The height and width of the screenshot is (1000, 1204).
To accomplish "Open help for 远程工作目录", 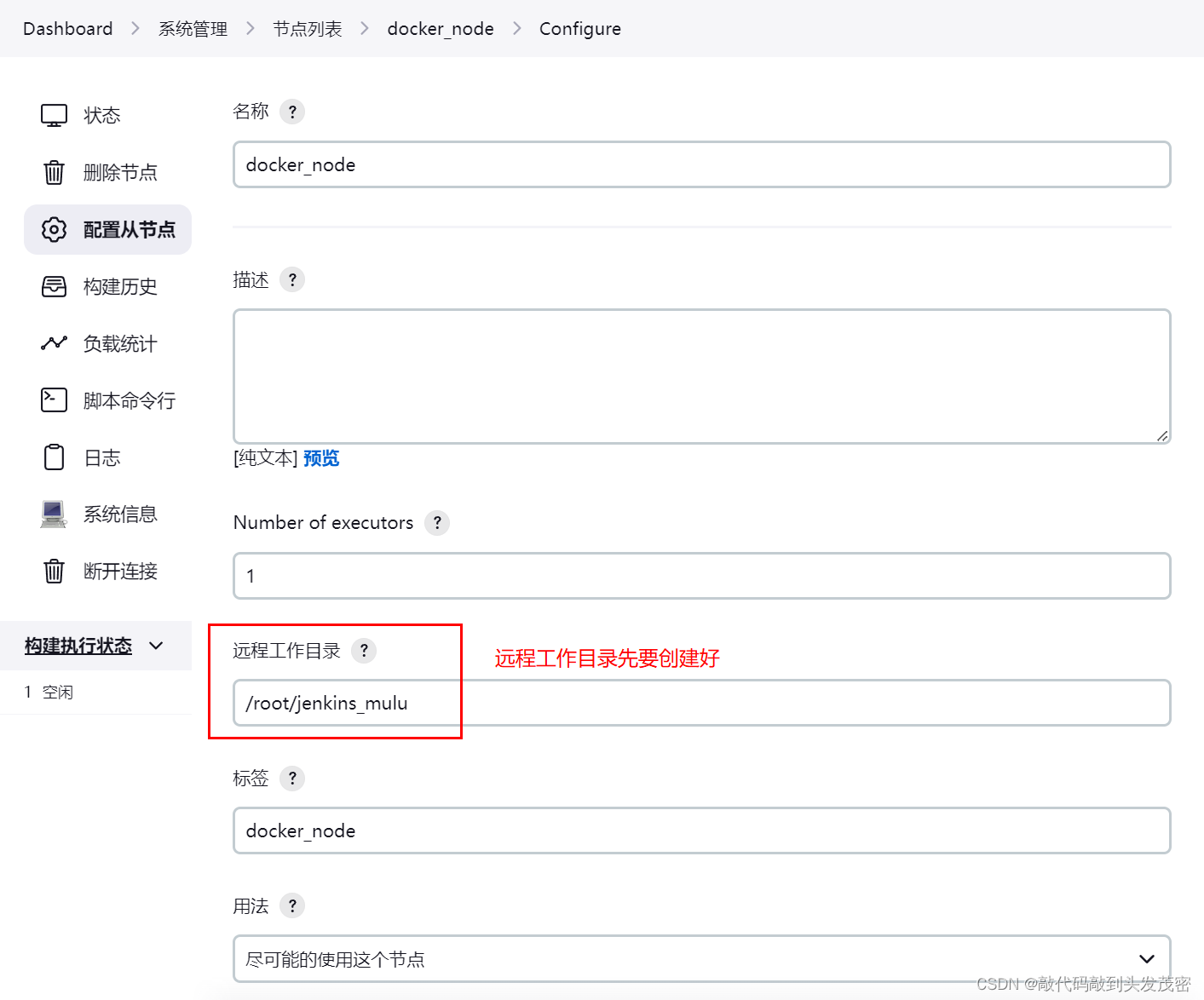I will [364, 651].
